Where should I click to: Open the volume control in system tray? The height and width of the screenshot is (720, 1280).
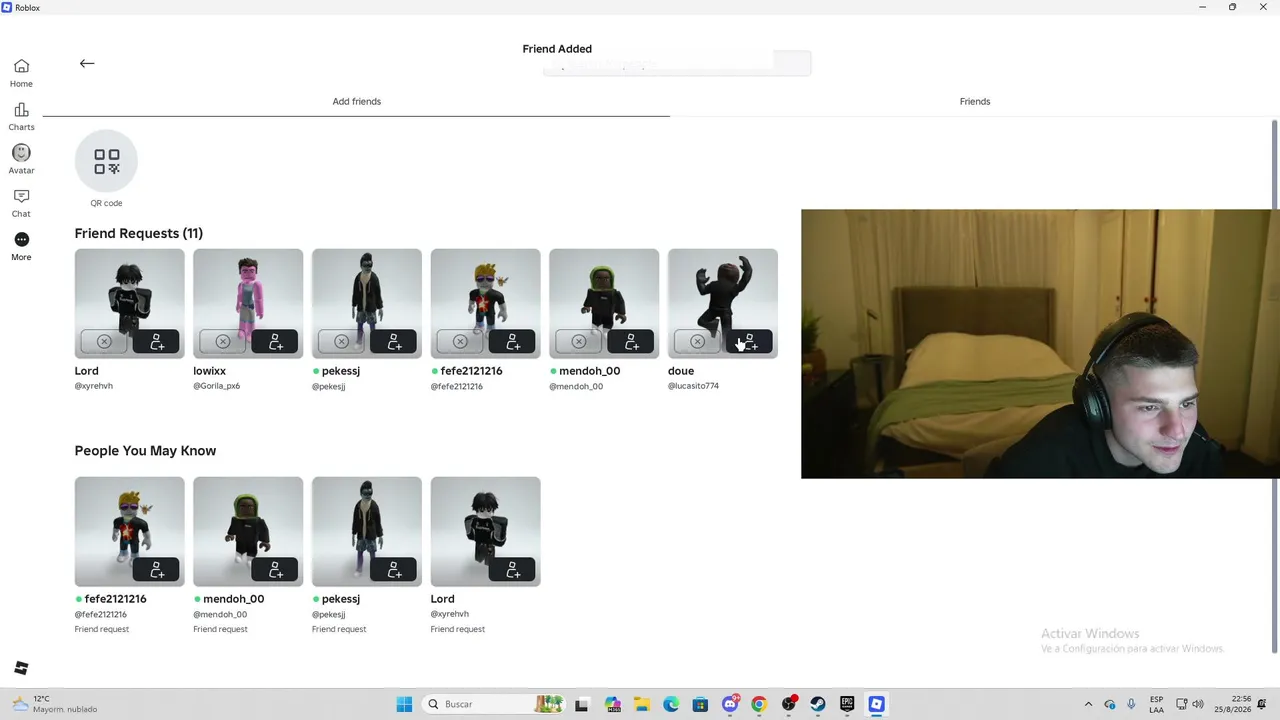coord(1198,704)
